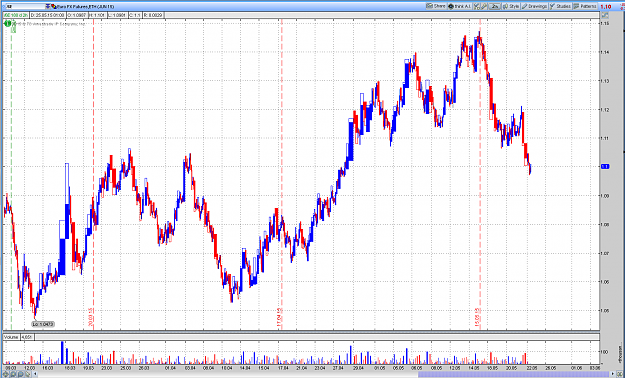The height and width of the screenshot is (378, 625).
Task: Click the fourth tool icon at bottom left
Action: (x=28, y=374)
